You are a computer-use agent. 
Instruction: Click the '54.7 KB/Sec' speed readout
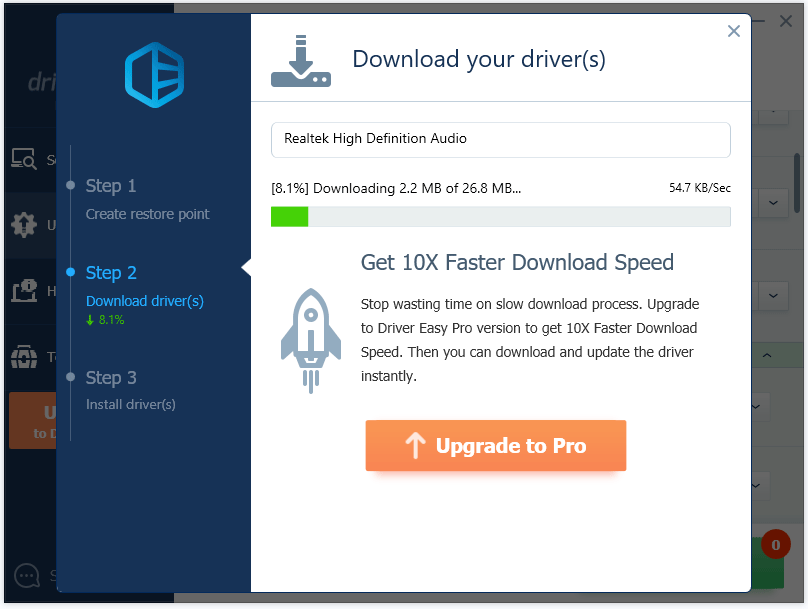pos(700,188)
